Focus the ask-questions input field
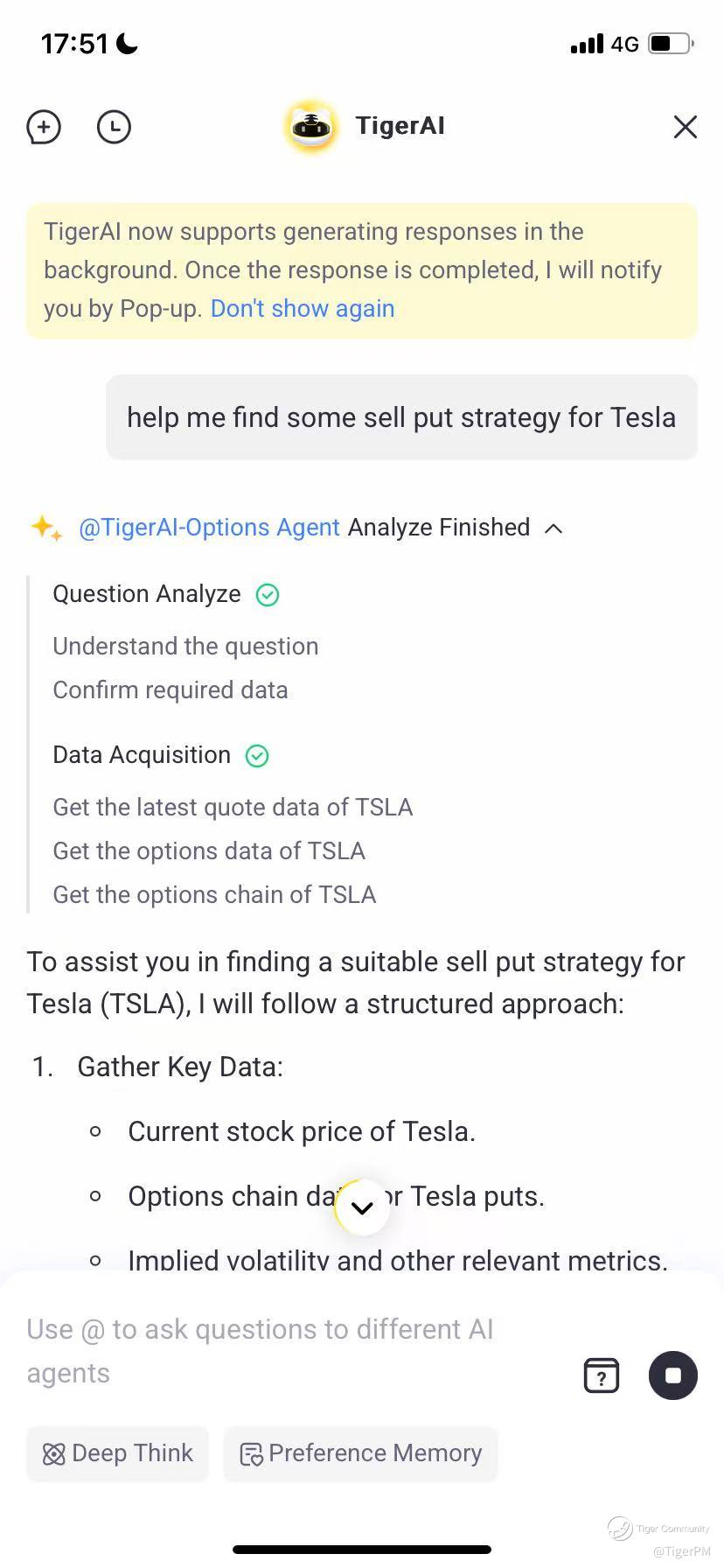 click(x=289, y=1351)
